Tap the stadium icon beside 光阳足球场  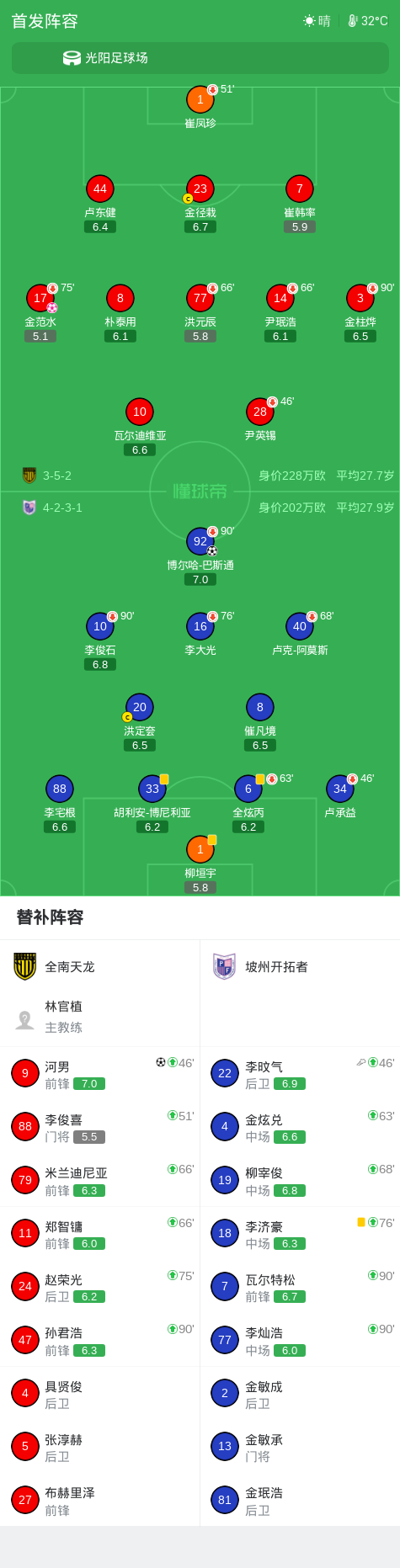72,58
